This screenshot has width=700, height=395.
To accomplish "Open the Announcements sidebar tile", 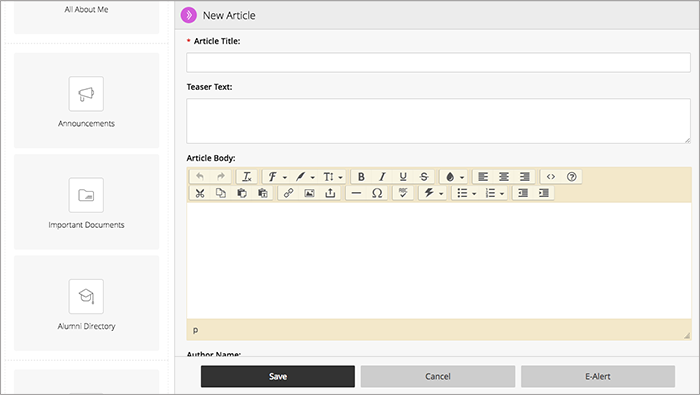I will point(86,100).
